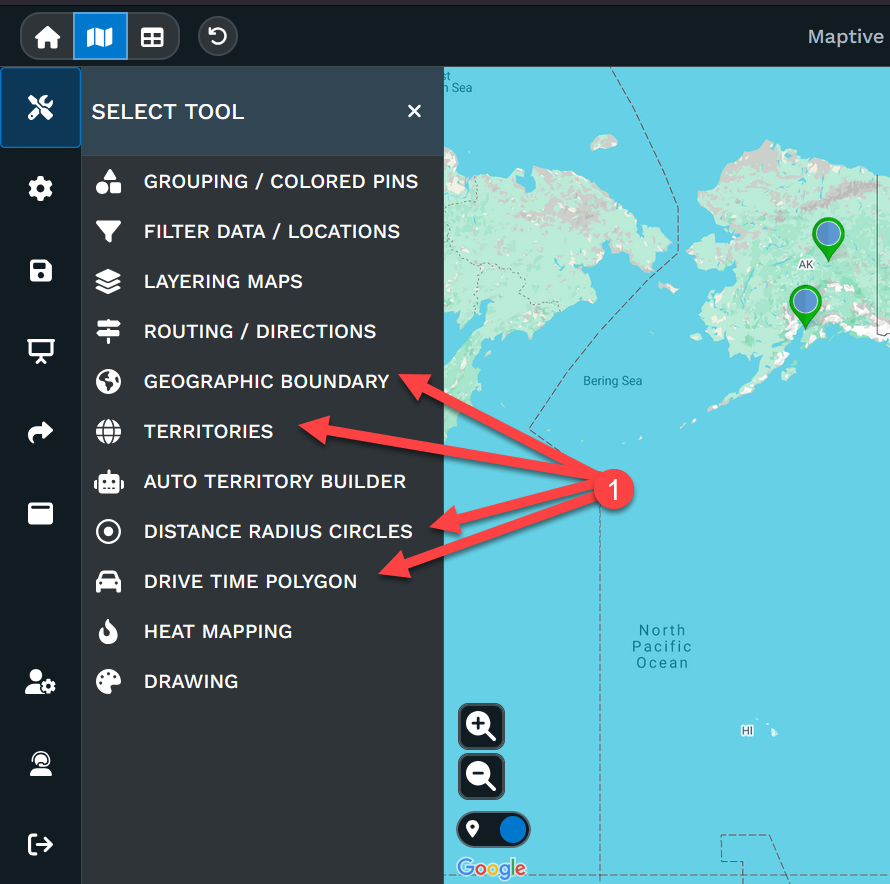Click the Heat Mapping flame icon
The width and height of the screenshot is (890, 884).
[108, 631]
